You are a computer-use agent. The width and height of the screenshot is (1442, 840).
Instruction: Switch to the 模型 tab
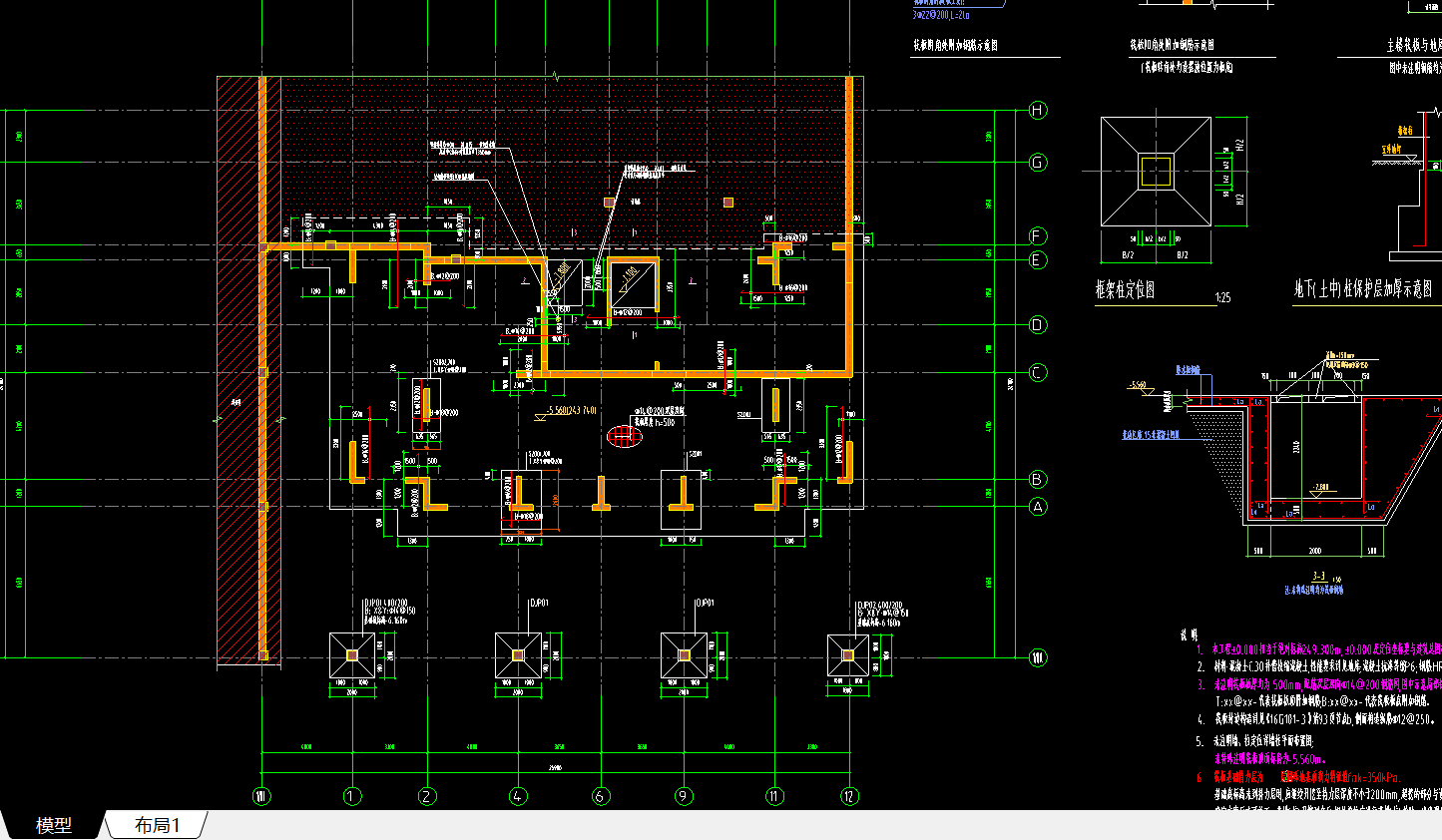point(54,825)
